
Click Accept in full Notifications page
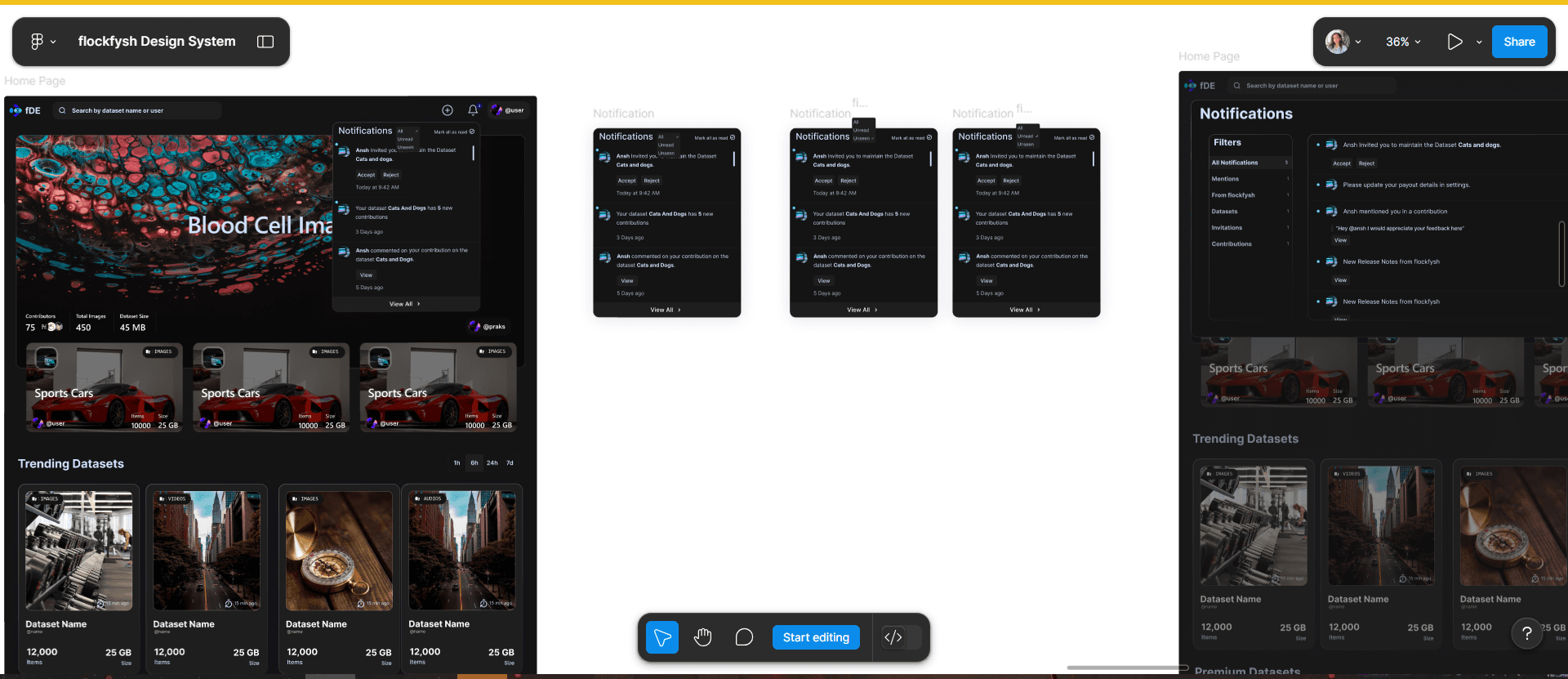pos(1342,163)
